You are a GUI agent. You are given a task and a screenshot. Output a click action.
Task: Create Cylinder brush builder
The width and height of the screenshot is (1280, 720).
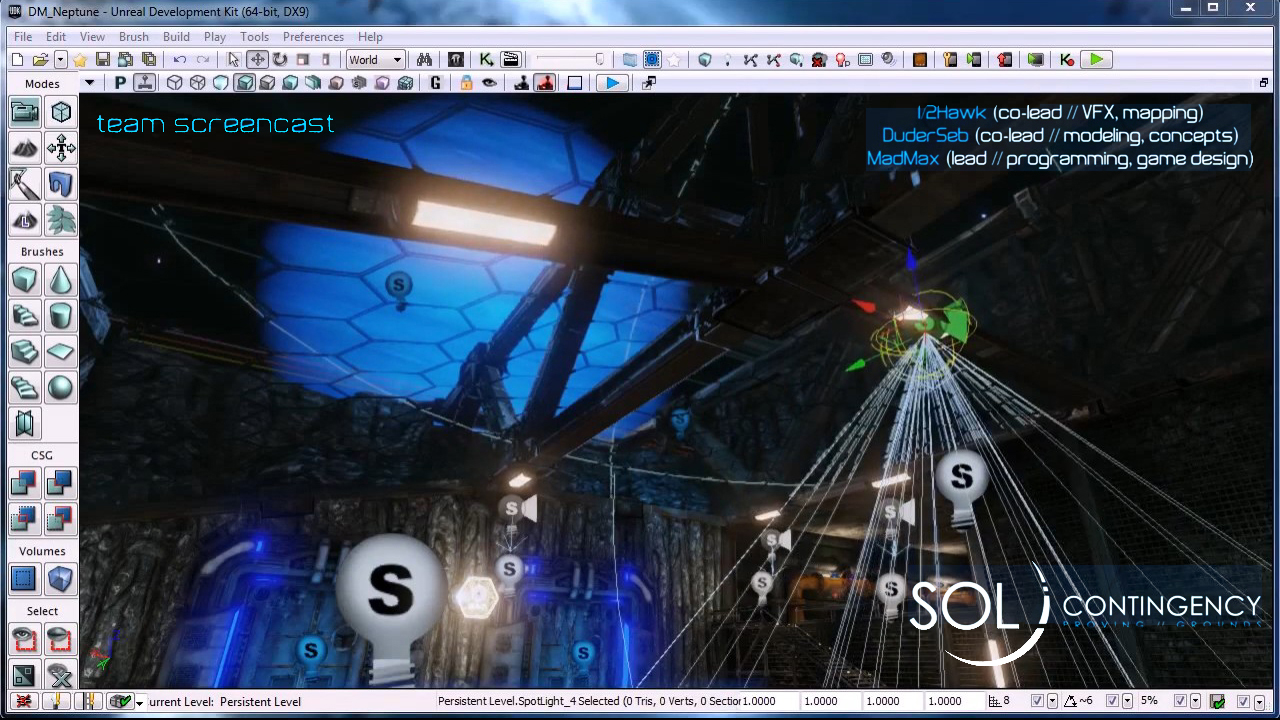coord(61,317)
